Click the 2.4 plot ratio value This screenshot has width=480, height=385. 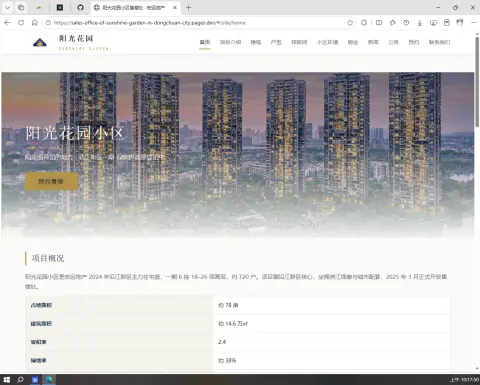(x=222, y=342)
